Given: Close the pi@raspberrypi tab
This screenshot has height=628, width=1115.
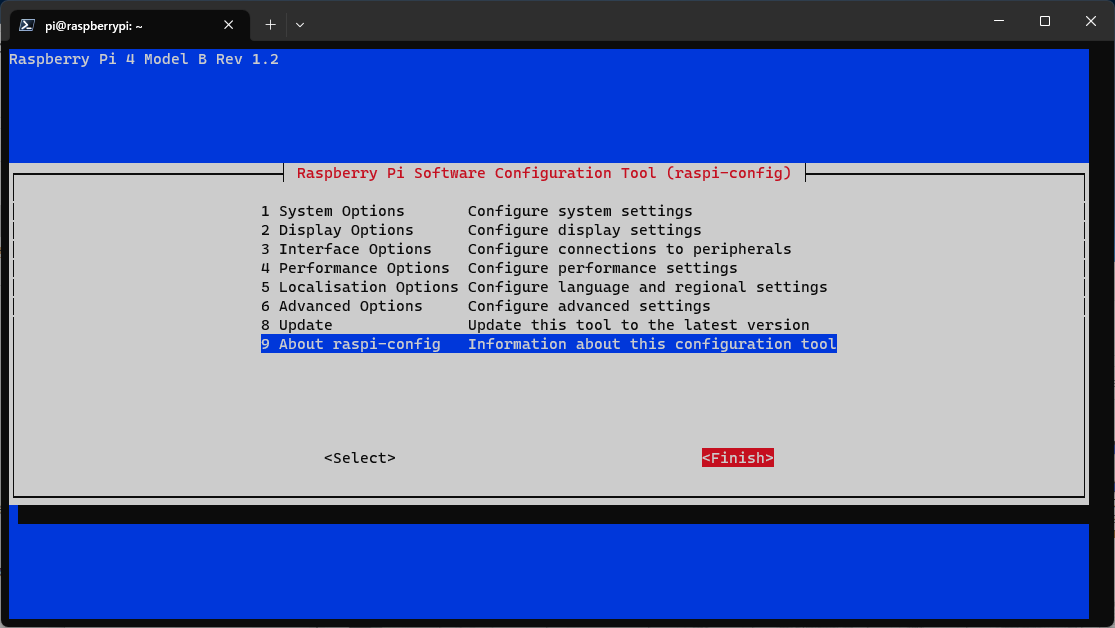Looking at the screenshot, I should pos(228,25).
